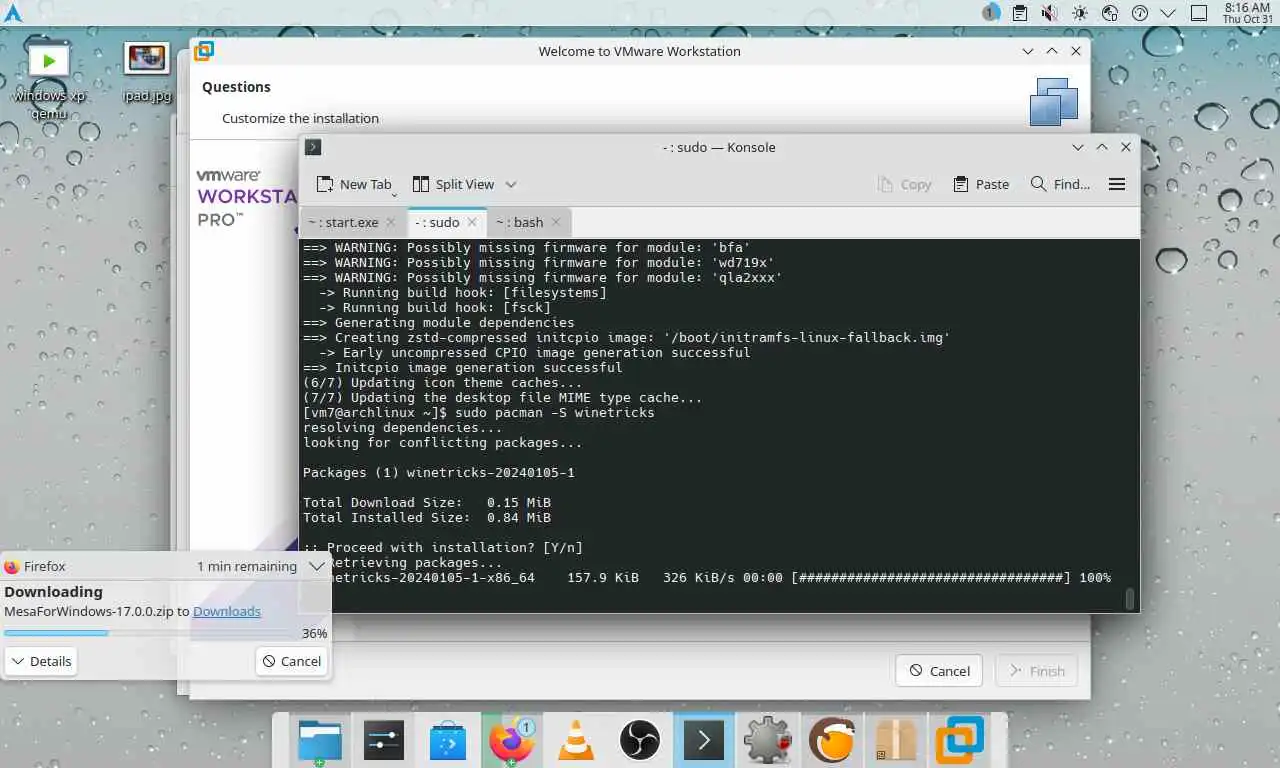Click the Konsole window terminal menu icon

313,147
